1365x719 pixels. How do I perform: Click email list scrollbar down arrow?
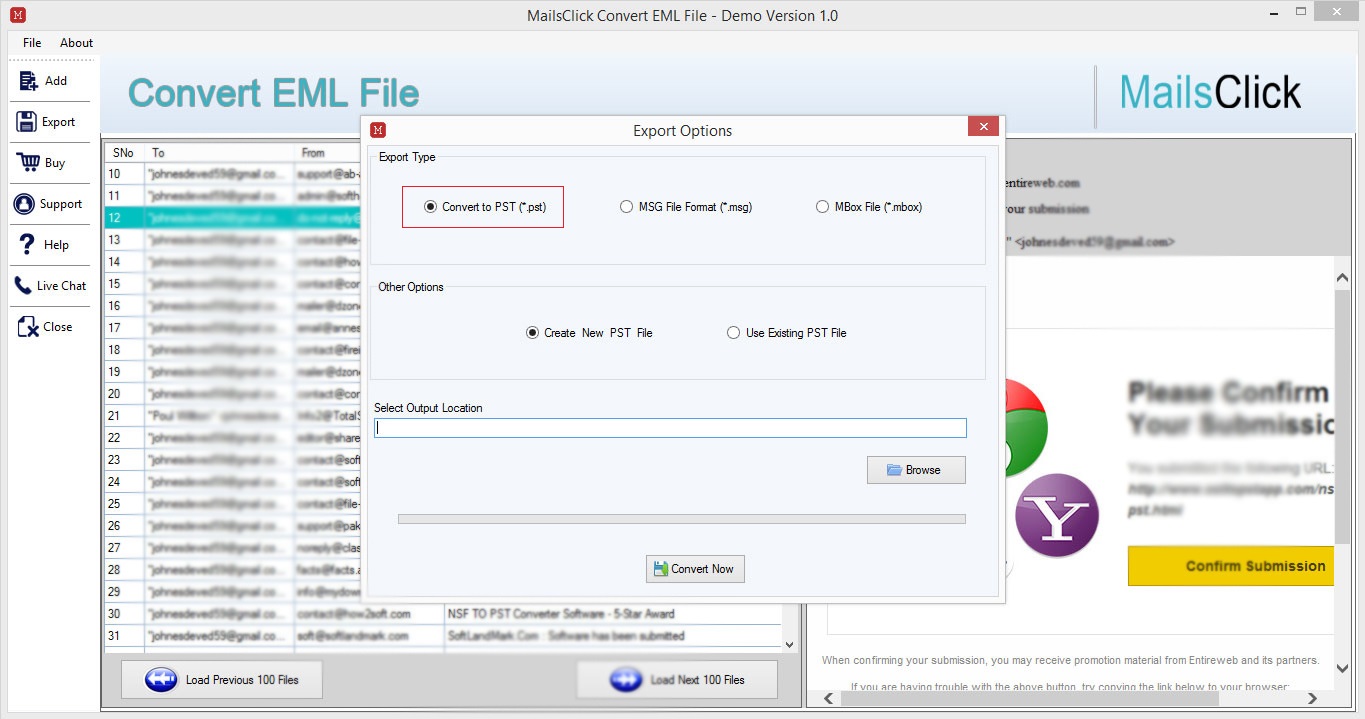pos(789,645)
